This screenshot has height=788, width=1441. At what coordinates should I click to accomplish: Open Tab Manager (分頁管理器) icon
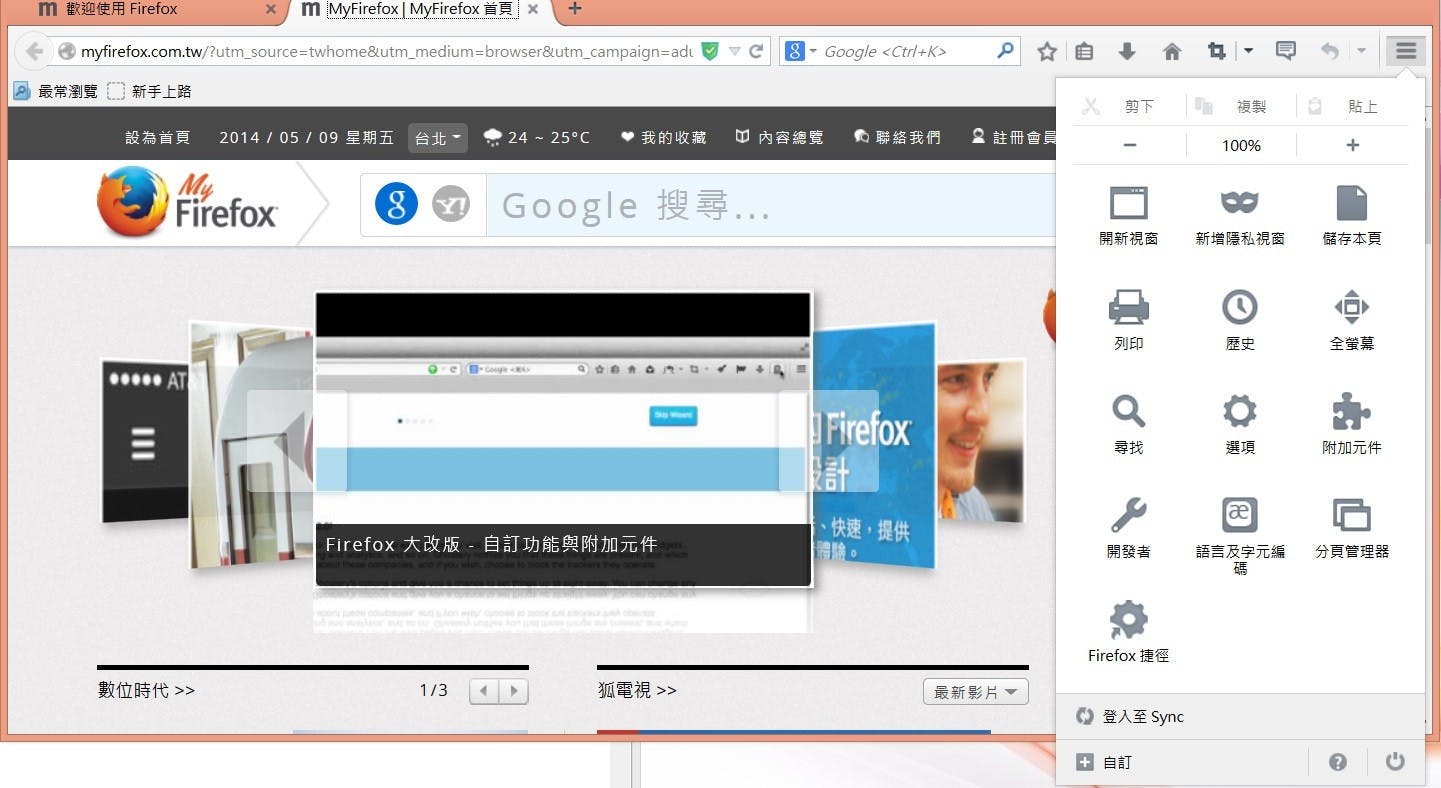point(1352,528)
